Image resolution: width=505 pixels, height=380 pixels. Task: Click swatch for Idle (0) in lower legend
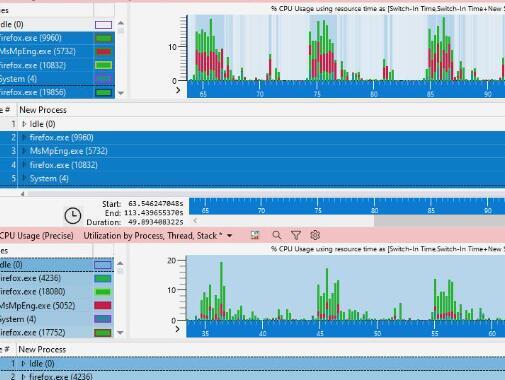point(103,265)
